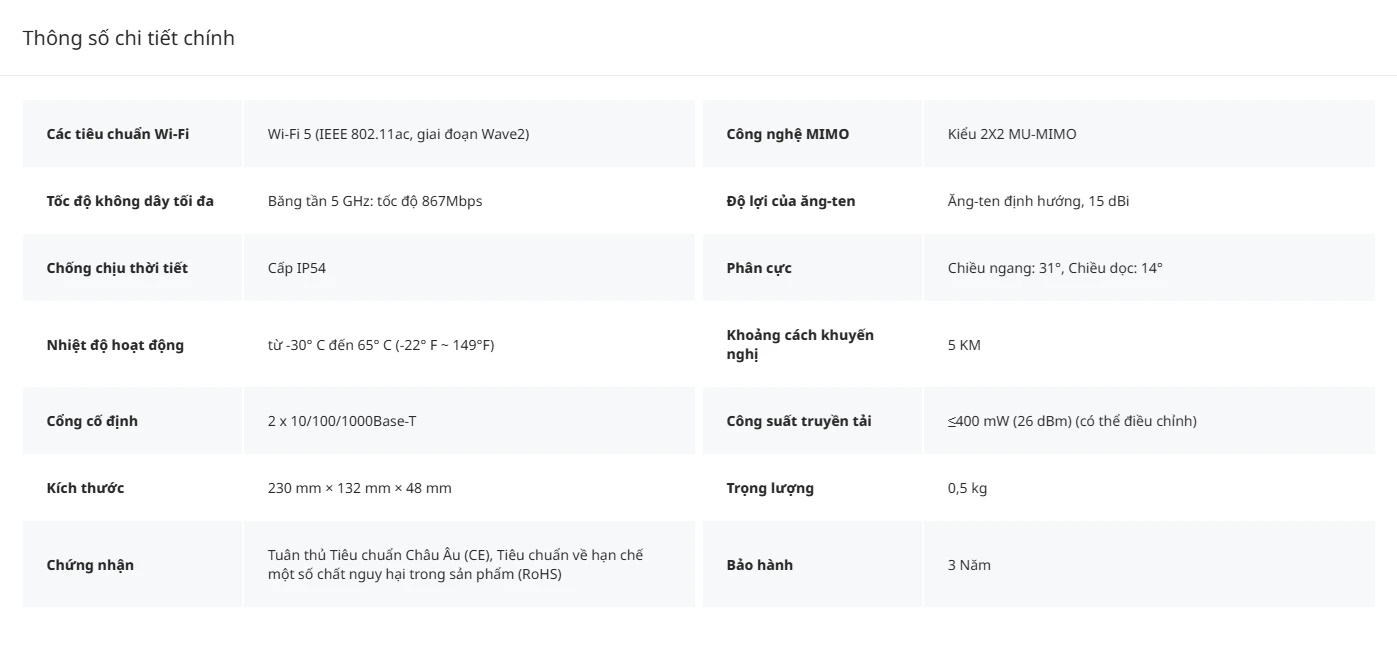Click the label "Khoảng cách khuyến nghị"
The image size is (1397, 670).
click(800, 345)
